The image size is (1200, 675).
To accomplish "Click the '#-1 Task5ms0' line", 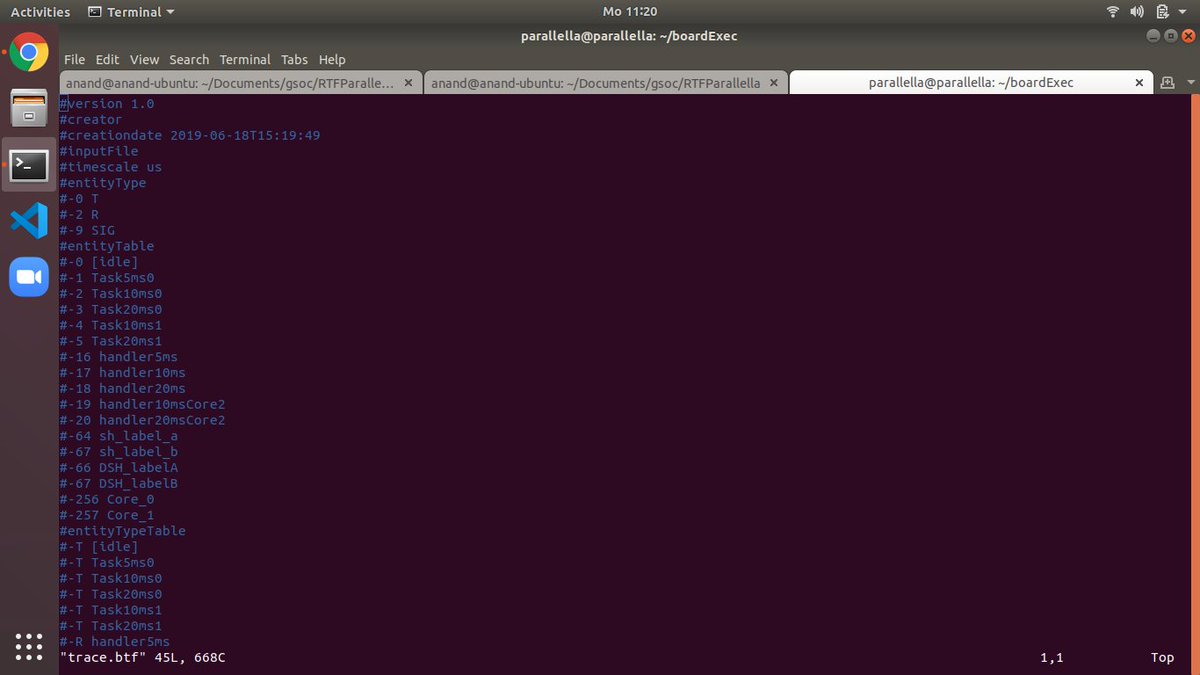I will click(107, 278).
